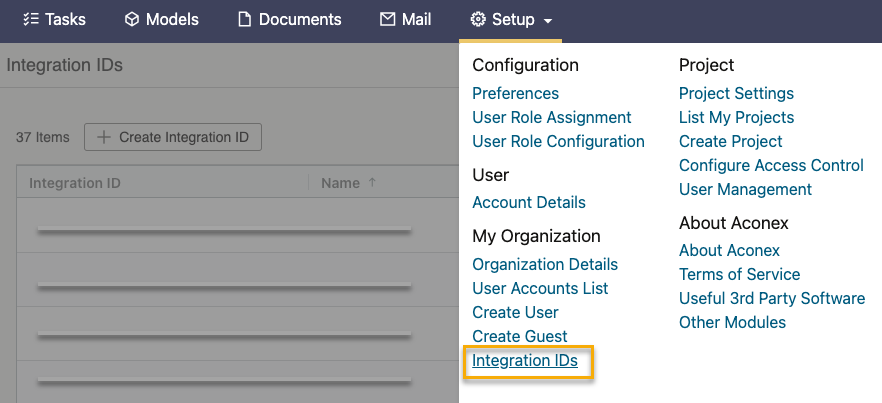Viewport: 882px width, 403px height.
Task: Open the Mail menu
Action: 406,20
